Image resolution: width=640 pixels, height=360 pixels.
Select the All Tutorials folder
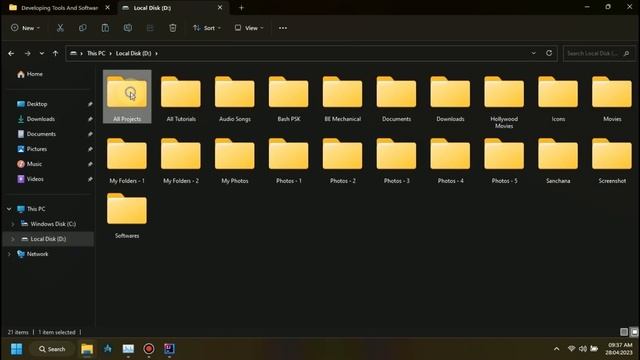(x=181, y=98)
